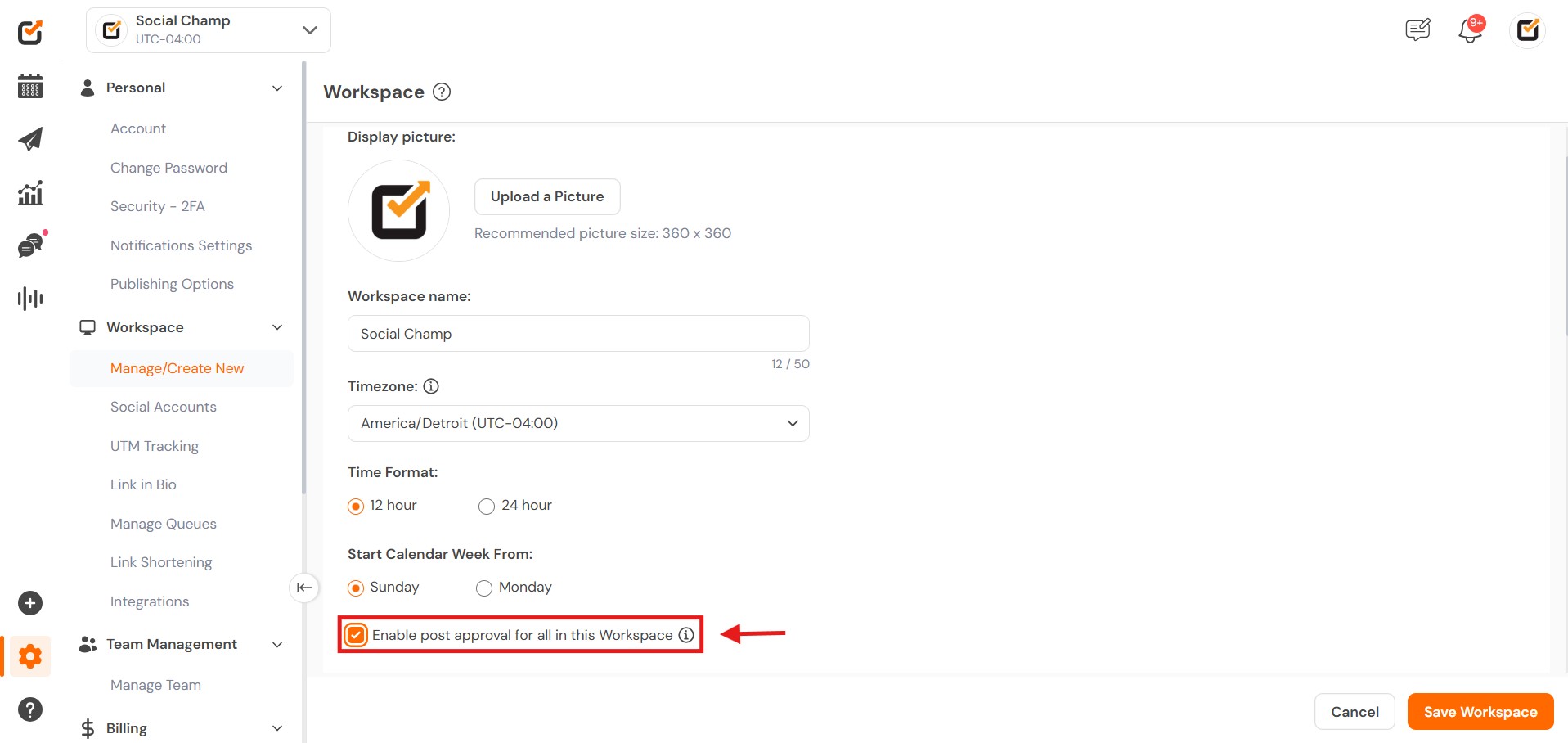Select the 24 hour time format
This screenshot has width=1568, height=743.
[487, 507]
